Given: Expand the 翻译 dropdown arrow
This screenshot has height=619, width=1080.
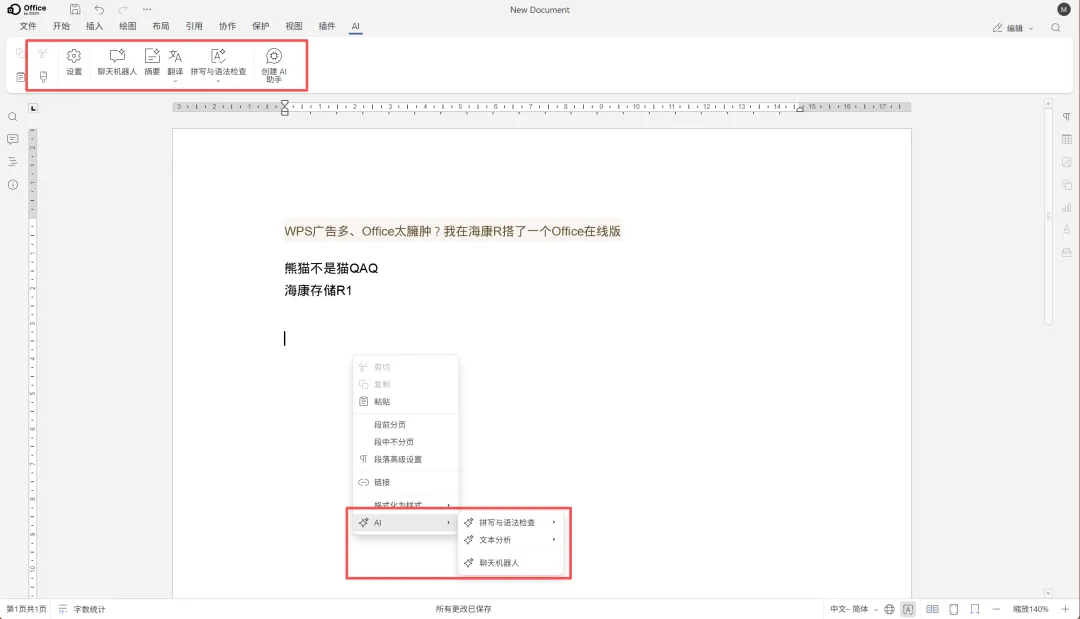Looking at the screenshot, I should (176, 81).
